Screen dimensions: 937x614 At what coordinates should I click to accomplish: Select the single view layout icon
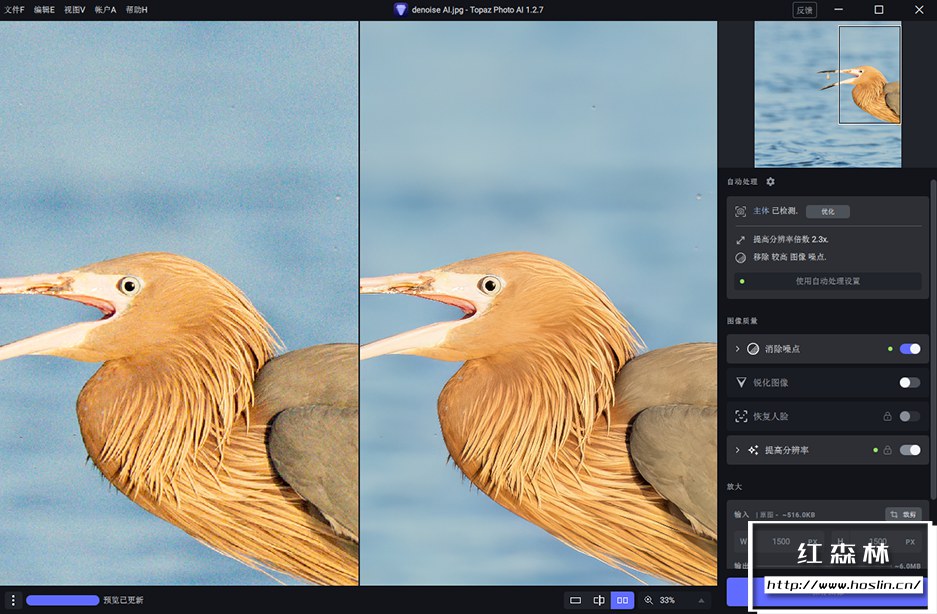(575, 600)
